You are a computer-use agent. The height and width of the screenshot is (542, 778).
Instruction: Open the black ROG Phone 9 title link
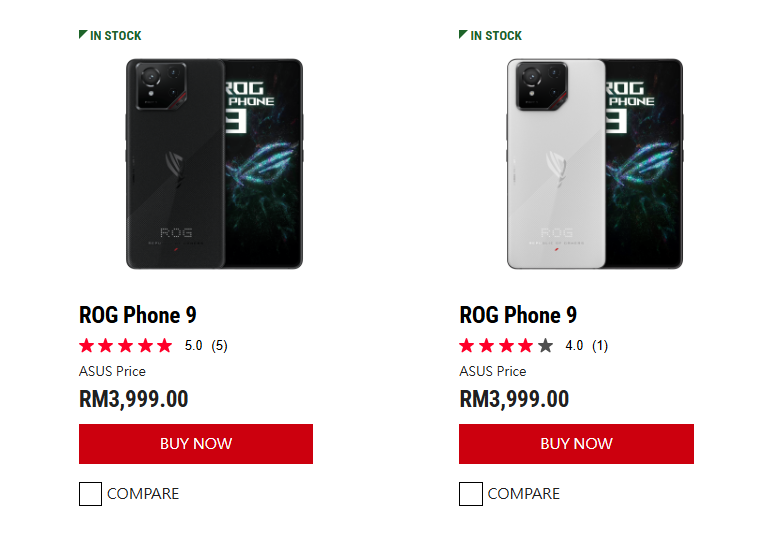point(137,315)
